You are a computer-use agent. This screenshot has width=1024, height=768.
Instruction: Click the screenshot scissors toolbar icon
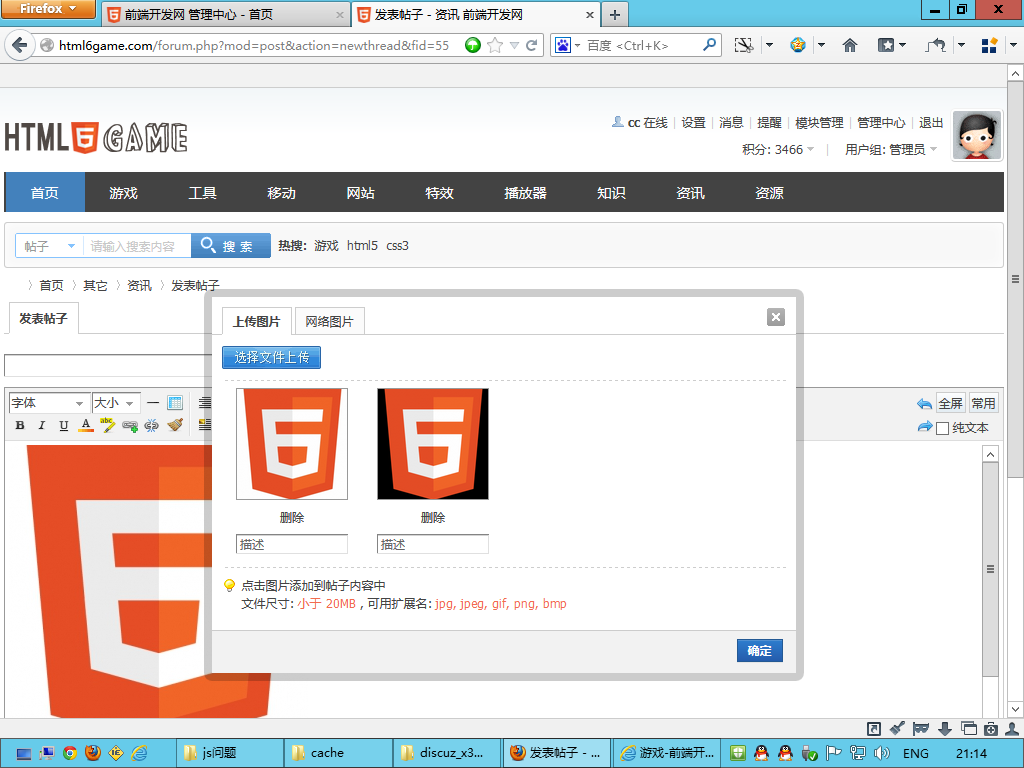point(743,45)
